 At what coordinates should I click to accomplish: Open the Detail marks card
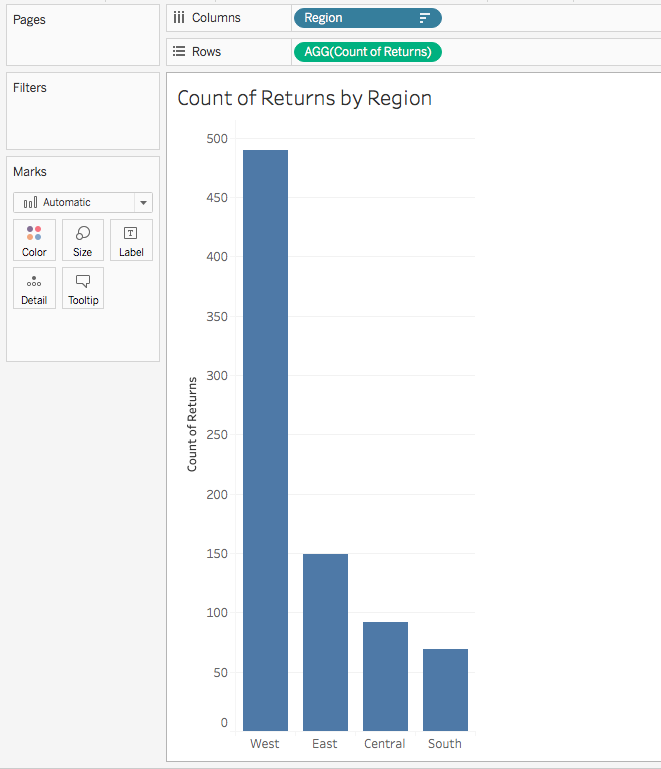tap(34, 288)
